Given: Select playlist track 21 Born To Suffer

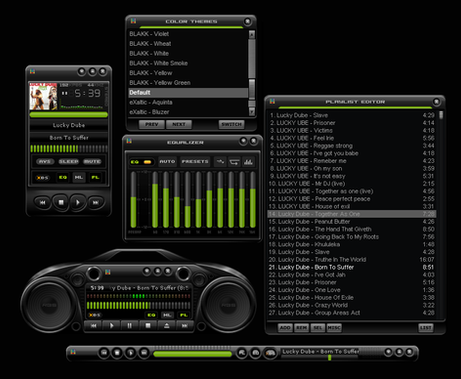Looking at the screenshot, I should point(352,267).
